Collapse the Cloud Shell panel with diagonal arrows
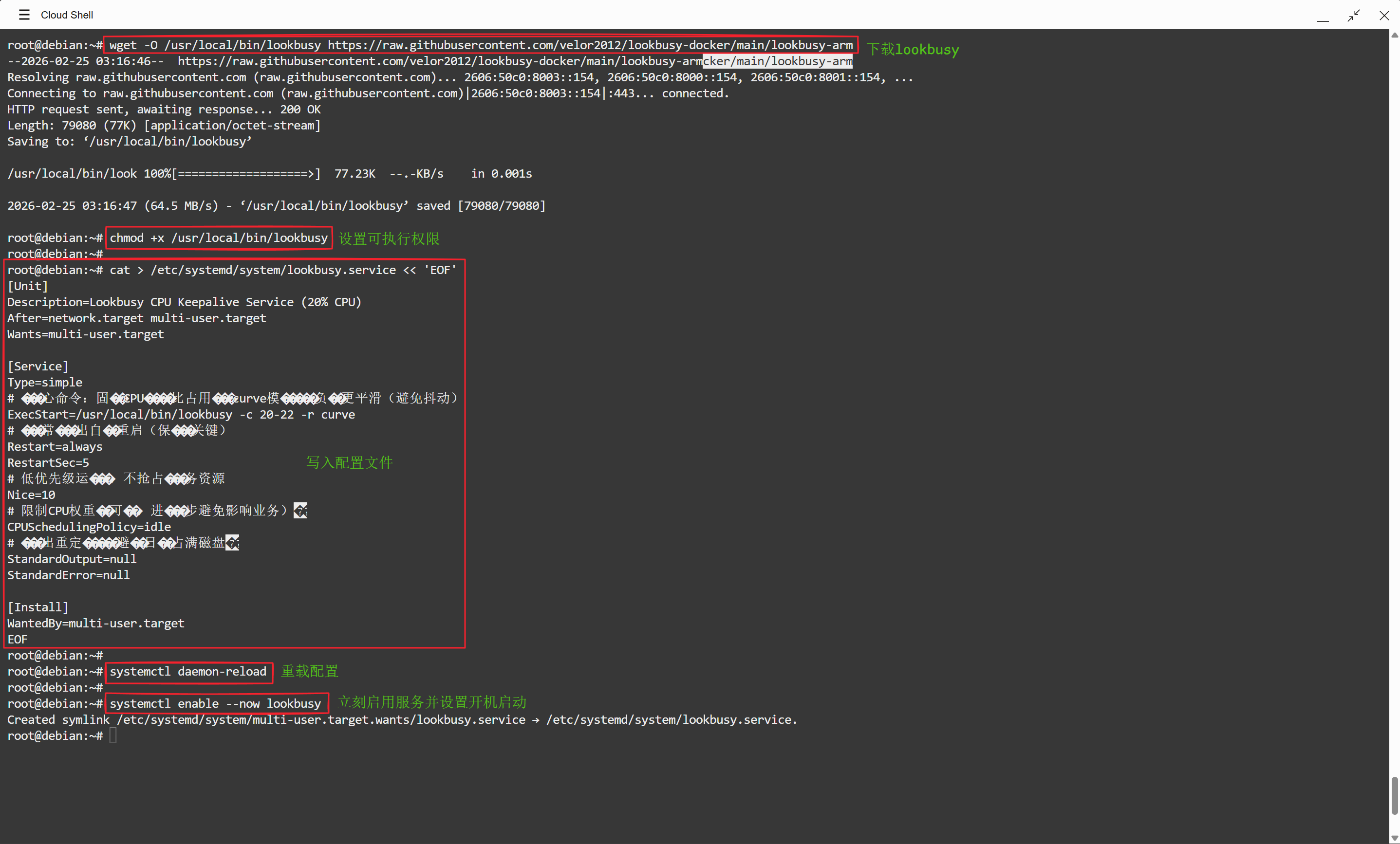This screenshot has width=1400, height=844. [x=1354, y=16]
